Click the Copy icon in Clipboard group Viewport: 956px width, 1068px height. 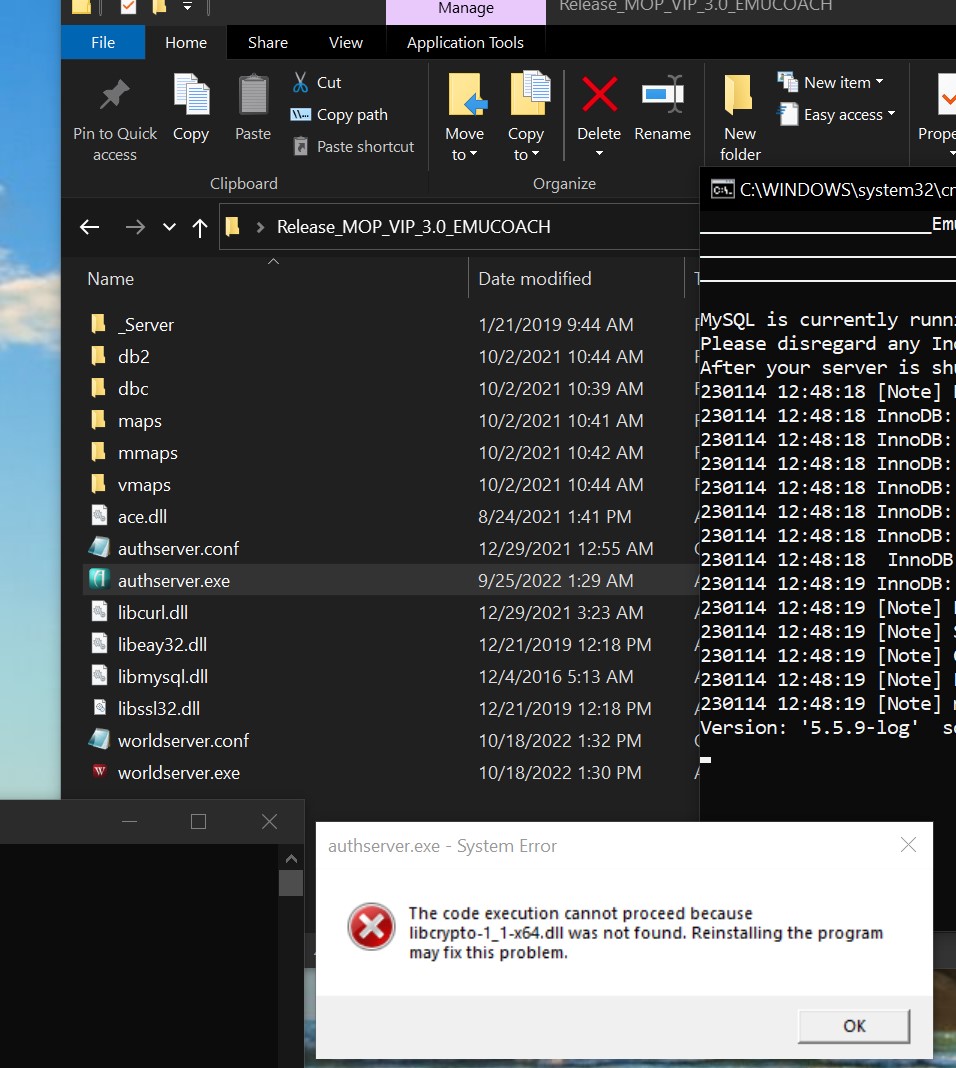tap(191, 93)
